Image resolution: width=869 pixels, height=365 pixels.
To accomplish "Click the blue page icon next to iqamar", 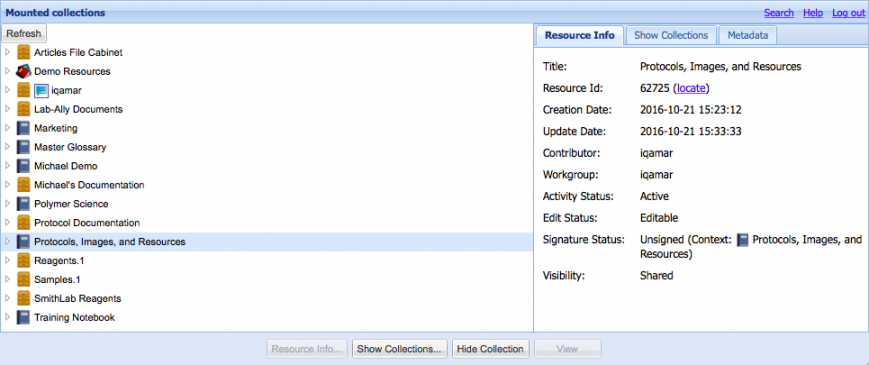I will point(41,90).
